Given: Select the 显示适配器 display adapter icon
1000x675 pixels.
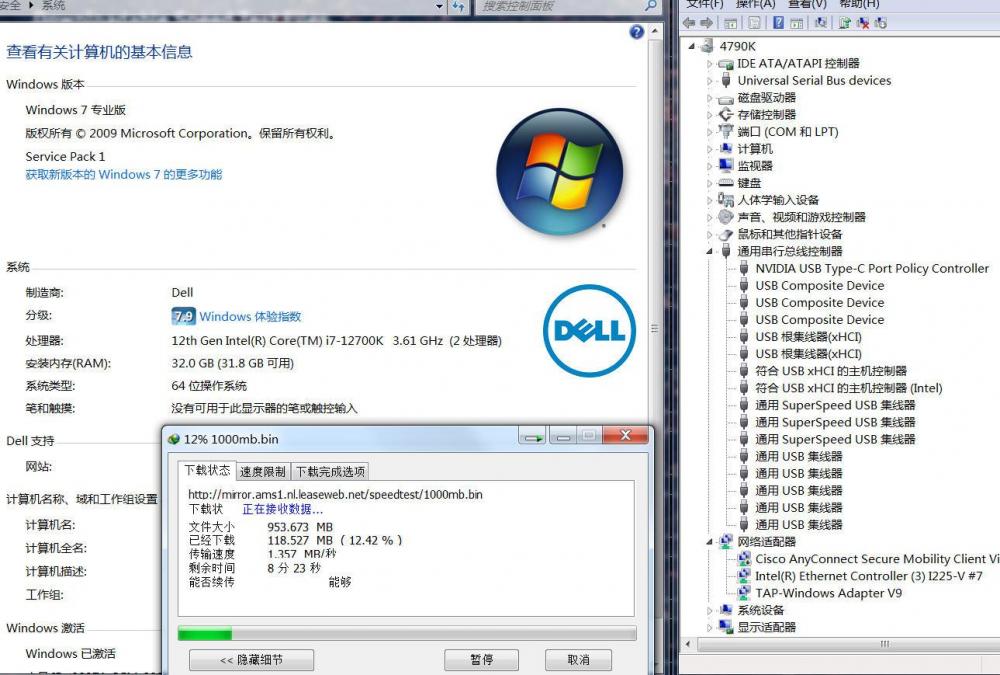Looking at the screenshot, I should [x=726, y=627].
